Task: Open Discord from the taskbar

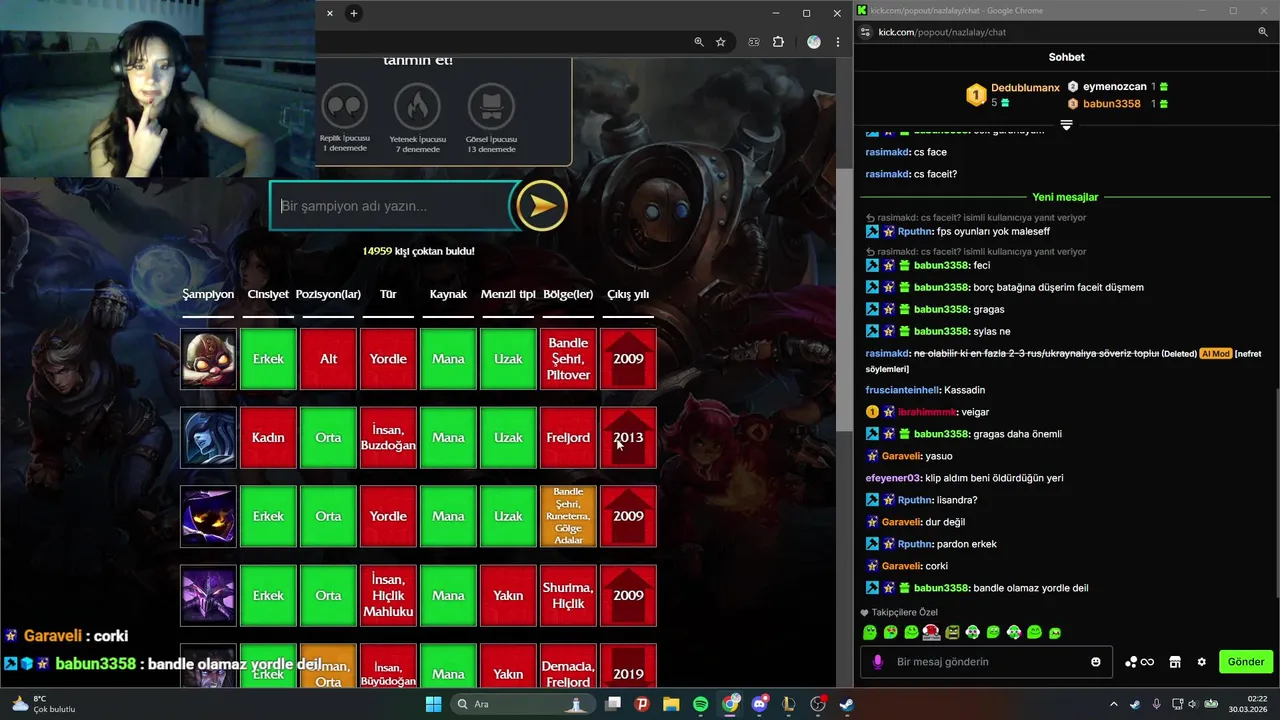Action: click(x=759, y=704)
